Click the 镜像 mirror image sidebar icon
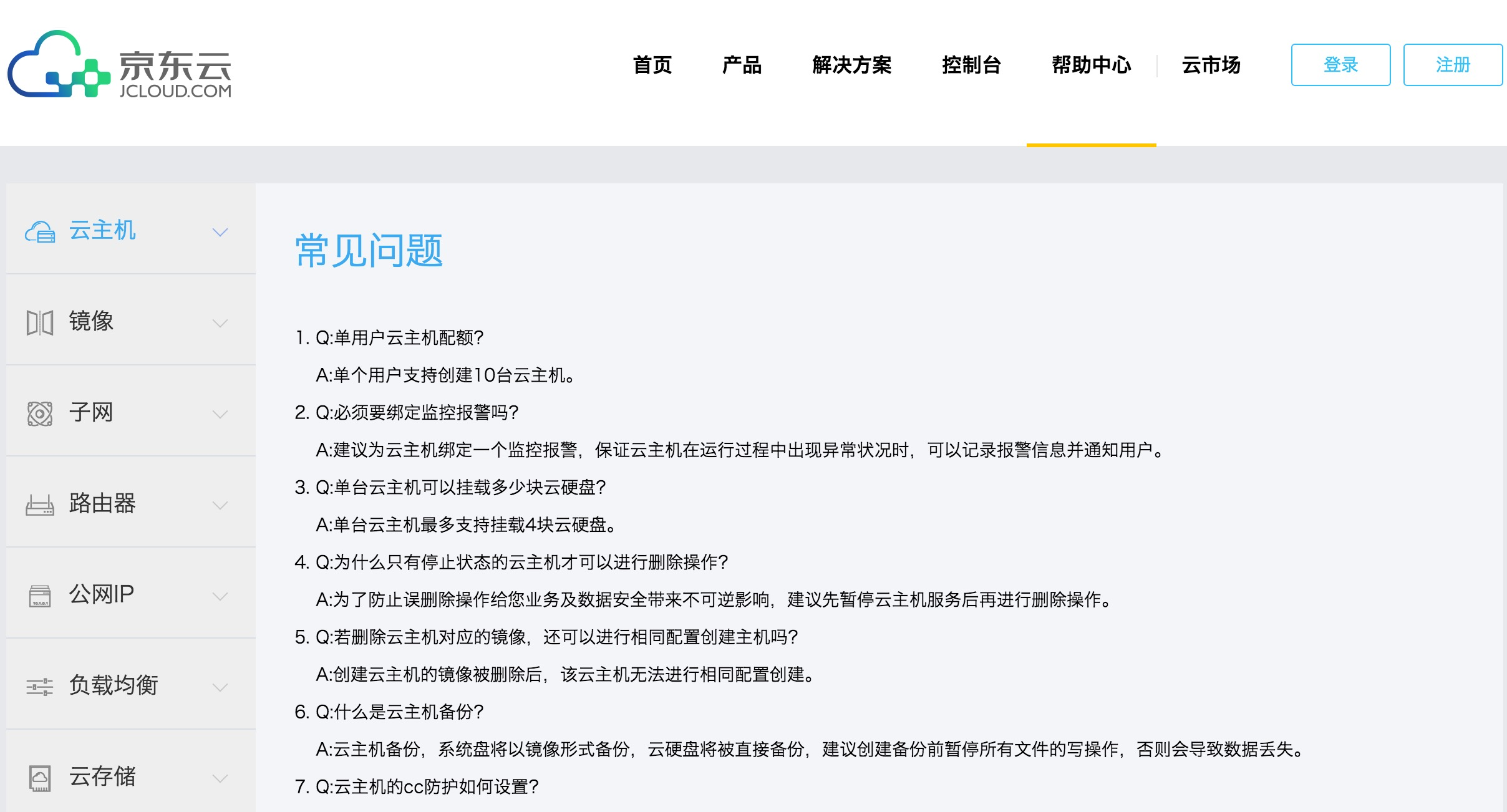This screenshot has height=812, width=1507. coord(40,322)
